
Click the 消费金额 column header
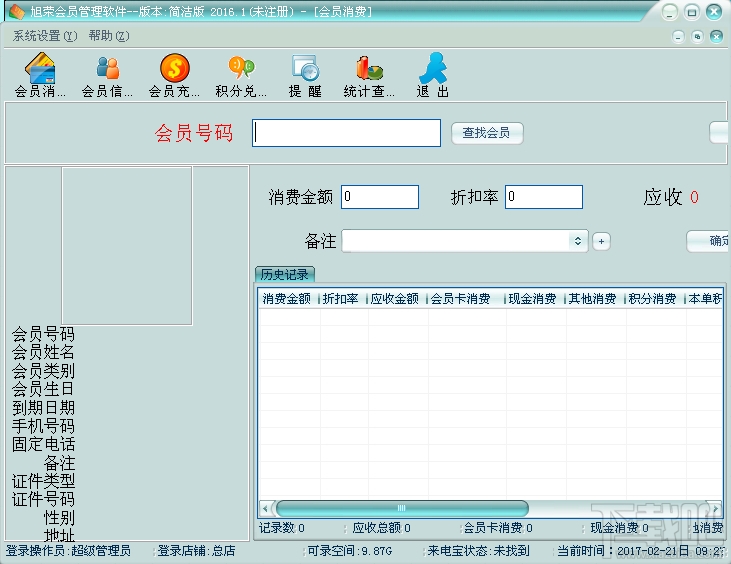coord(287,299)
